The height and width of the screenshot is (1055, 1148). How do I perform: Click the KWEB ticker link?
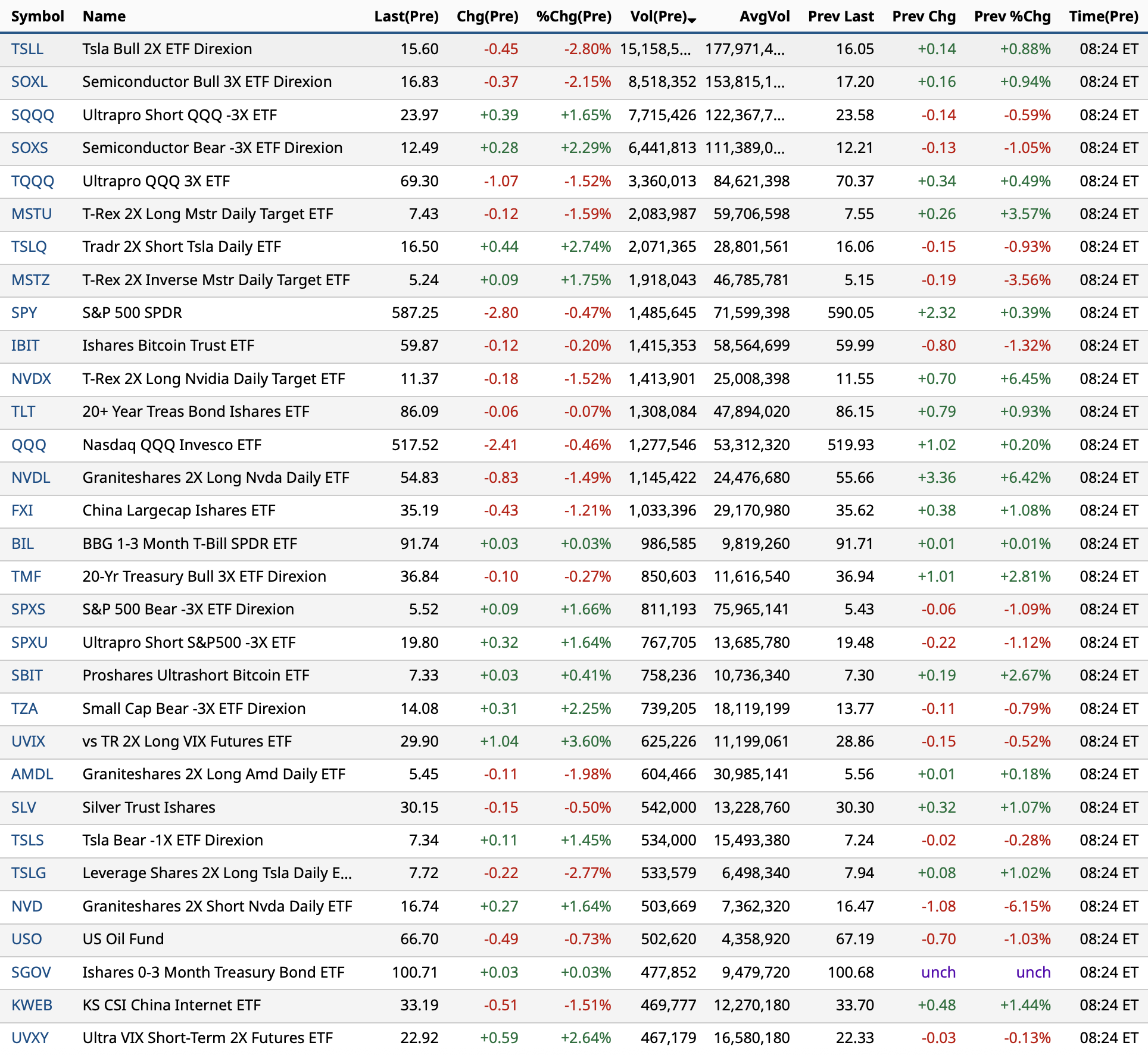[32, 1005]
